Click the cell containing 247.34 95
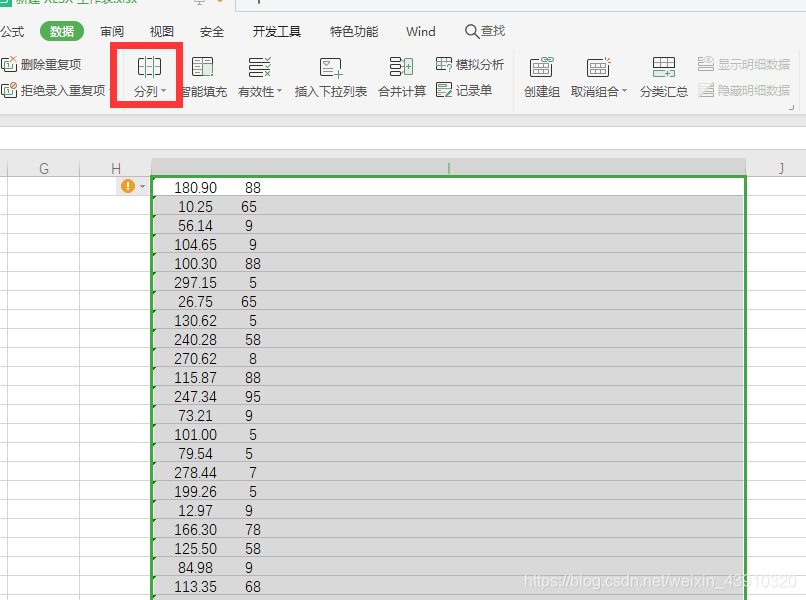The height and width of the screenshot is (600, 806). pyautogui.click(x=449, y=396)
